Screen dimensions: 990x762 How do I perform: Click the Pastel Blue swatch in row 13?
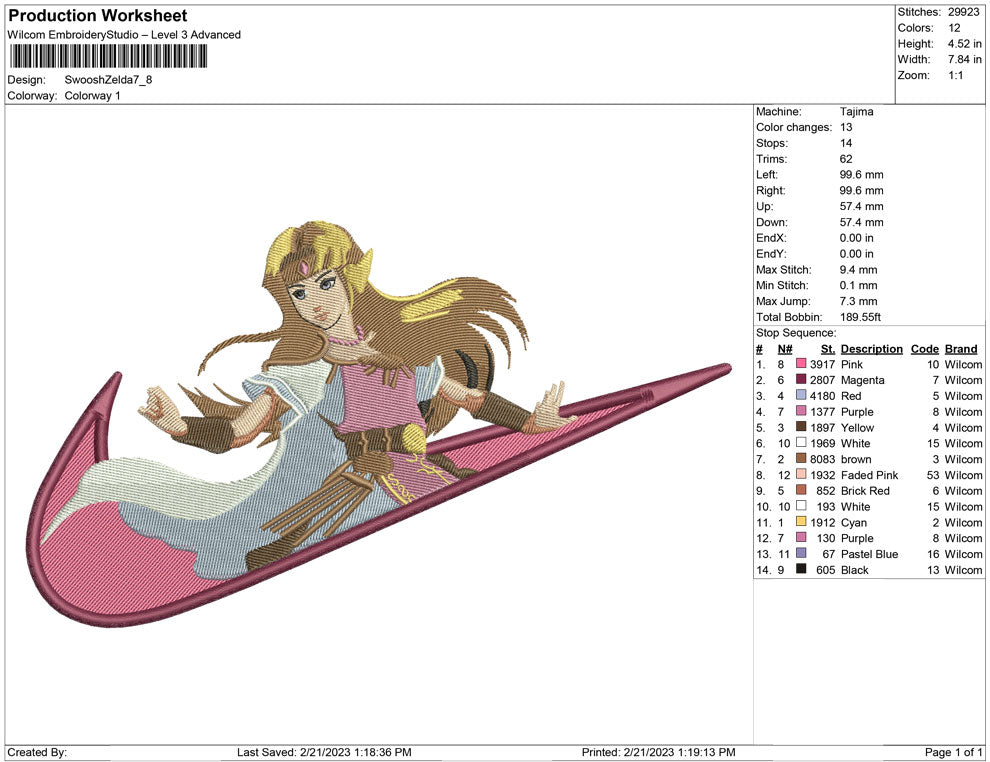click(801, 553)
